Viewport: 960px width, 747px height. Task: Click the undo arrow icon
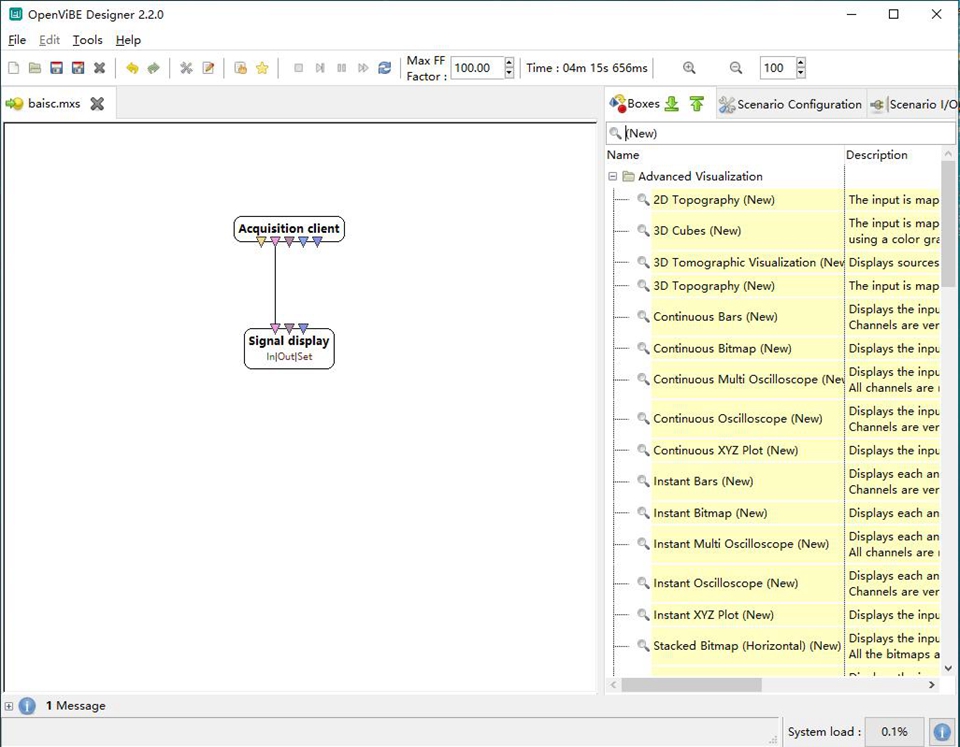pyautogui.click(x=132, y=68)
